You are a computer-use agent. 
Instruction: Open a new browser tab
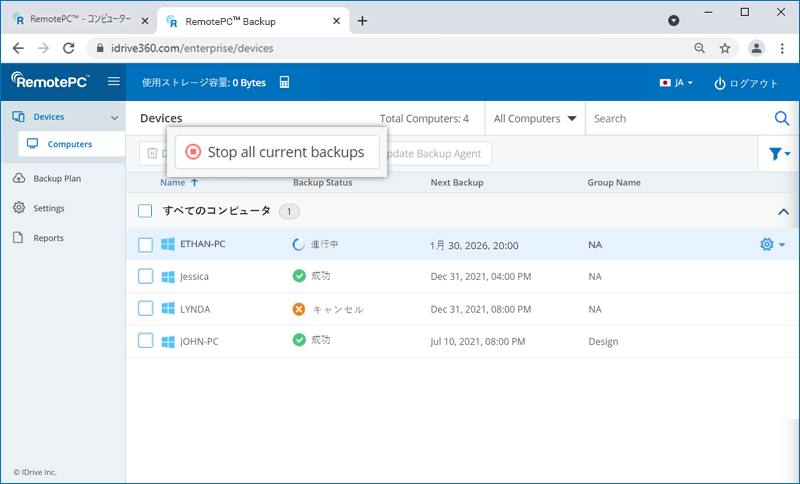point(362,21)
